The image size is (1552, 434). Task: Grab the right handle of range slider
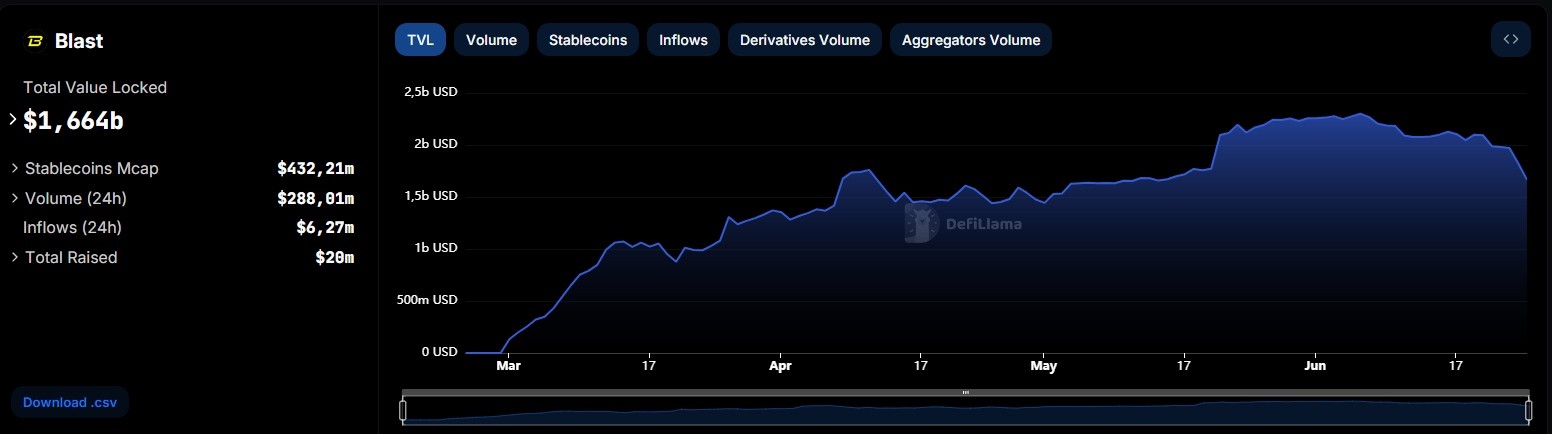tap(1529, 410)
